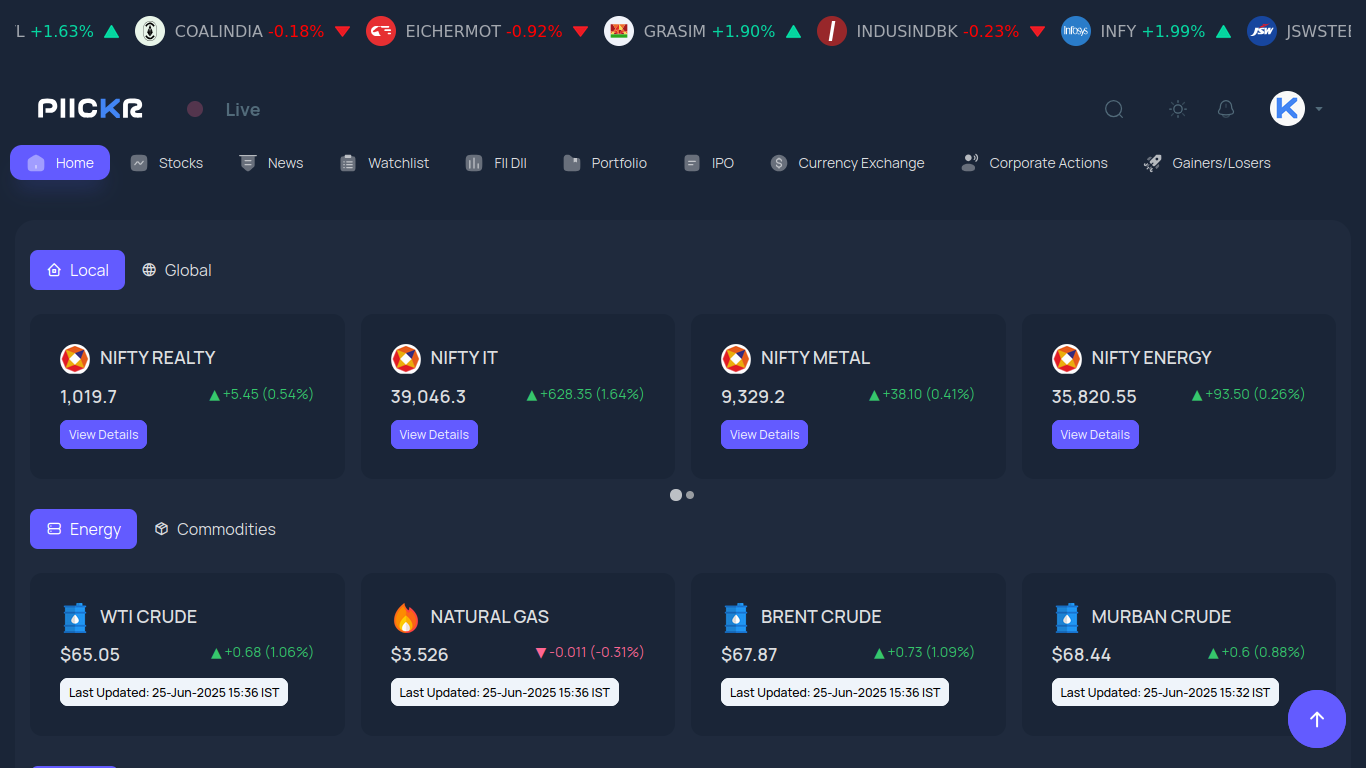Open View Details for NIFTY METAL
This screenshot has height=768, width=1366.
[x=764, y=434]
